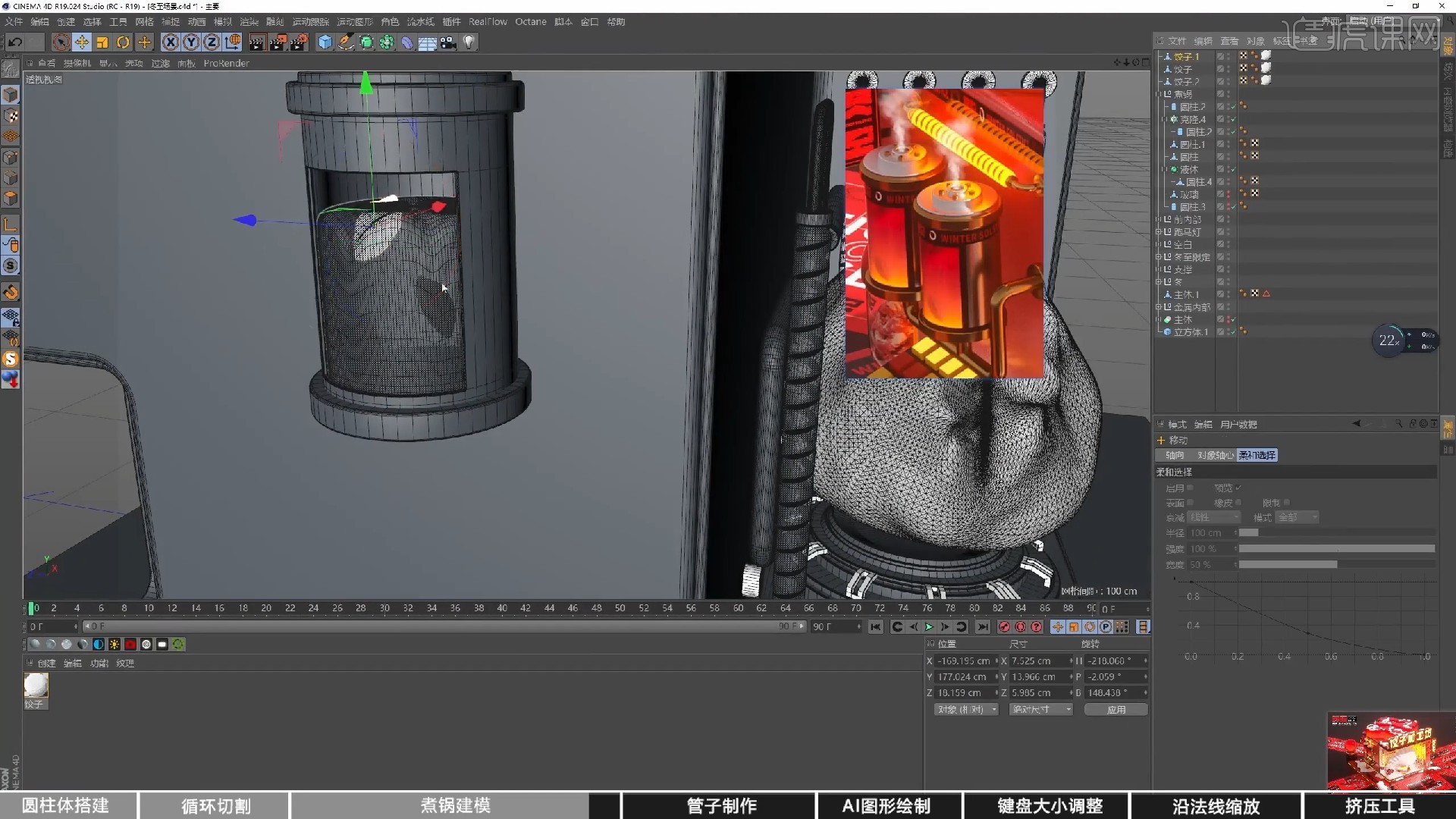The height and width of the screenshot is (819, 1456).
Task: Toggle the Z axis lock
Action: coord(212,42)
